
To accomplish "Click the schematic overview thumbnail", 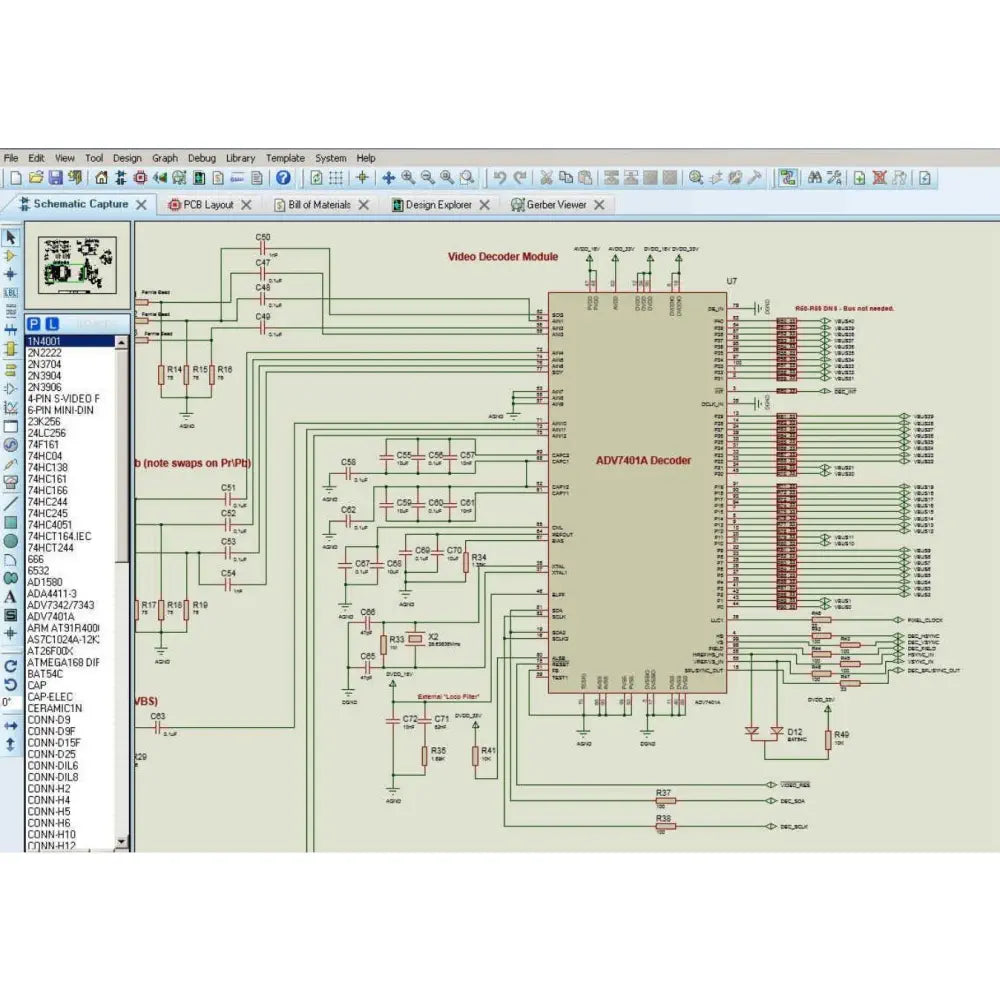I will pos(77,263).
